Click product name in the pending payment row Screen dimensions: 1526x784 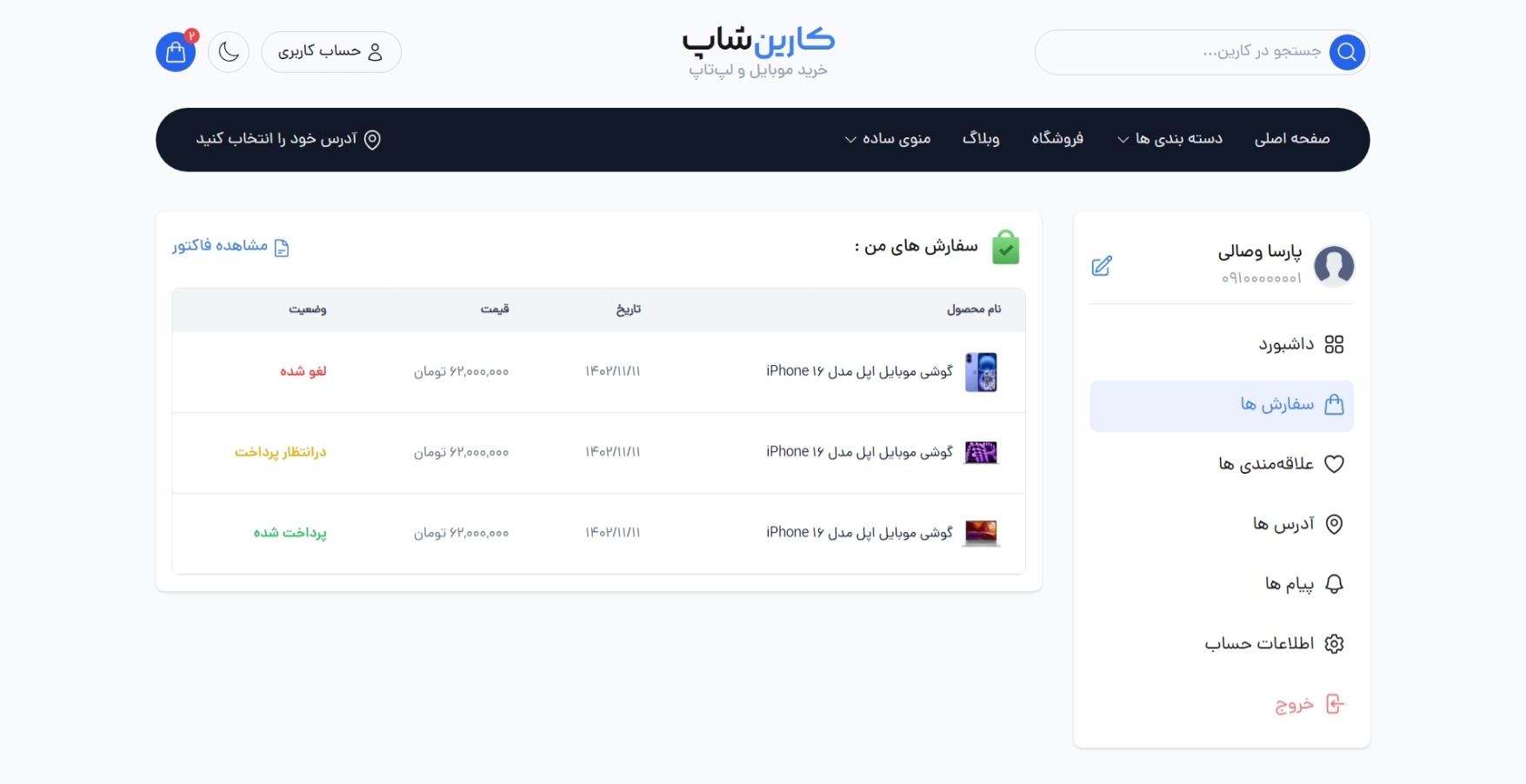859,452
